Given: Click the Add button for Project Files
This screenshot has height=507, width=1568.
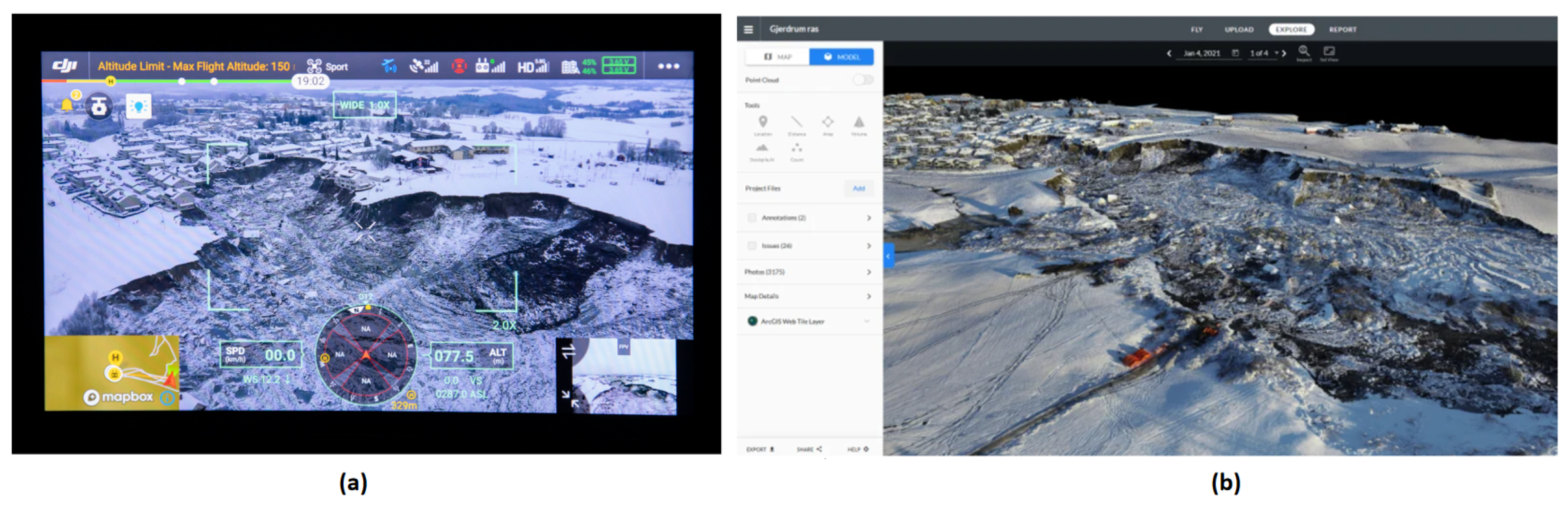Looking at the screenshot, I should coord(858,189).
